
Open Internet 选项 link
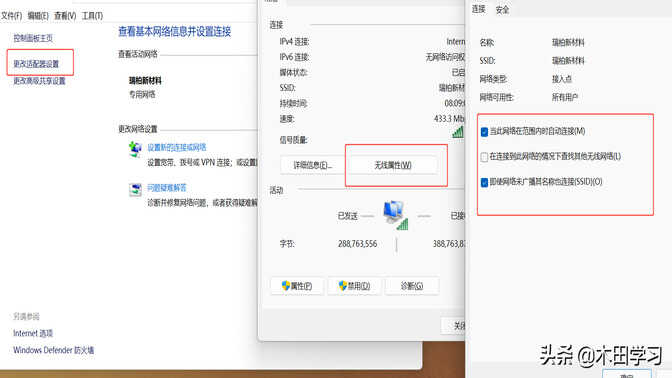33,333
